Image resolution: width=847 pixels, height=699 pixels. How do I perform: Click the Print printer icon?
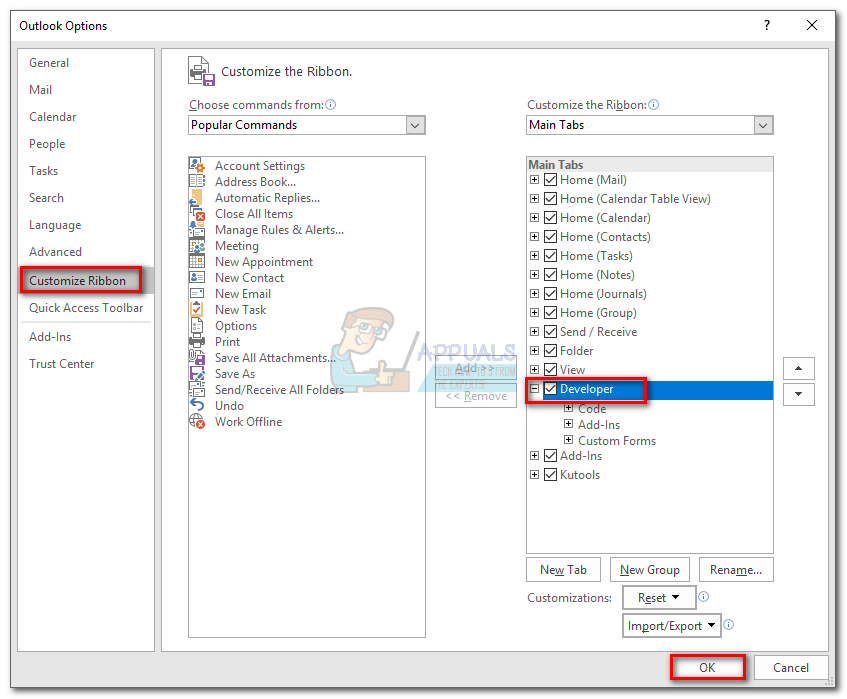tap(197, 341)
